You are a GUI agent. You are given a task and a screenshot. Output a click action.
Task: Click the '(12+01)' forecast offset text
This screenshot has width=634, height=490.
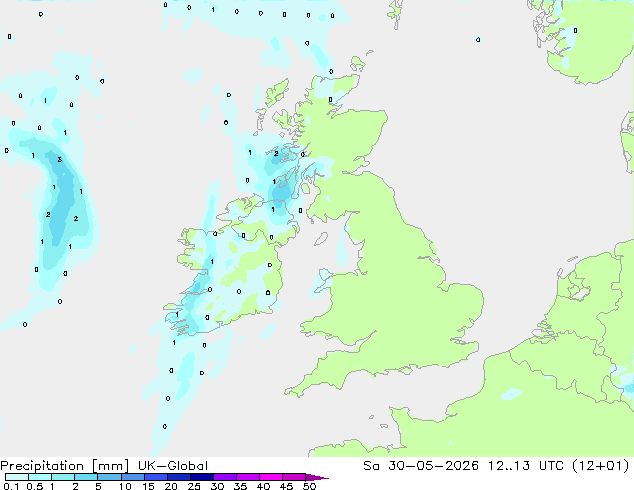tap(601, 466)
